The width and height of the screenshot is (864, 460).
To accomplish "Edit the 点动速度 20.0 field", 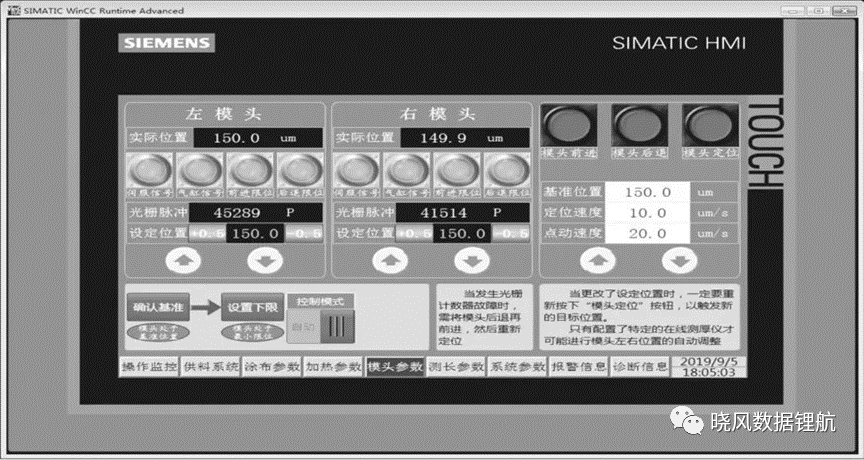I will tap(648, 233).
